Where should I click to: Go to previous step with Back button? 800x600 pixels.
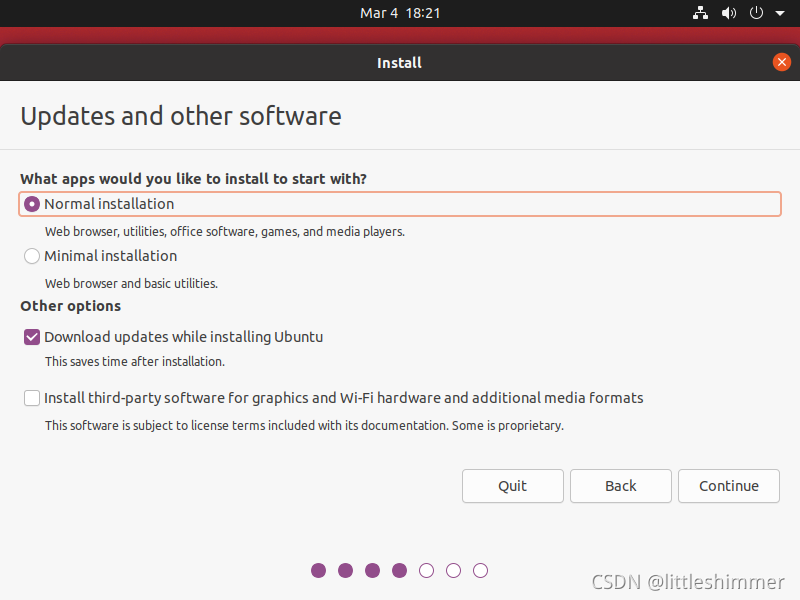pyautogui.click(x=621, y=486)
